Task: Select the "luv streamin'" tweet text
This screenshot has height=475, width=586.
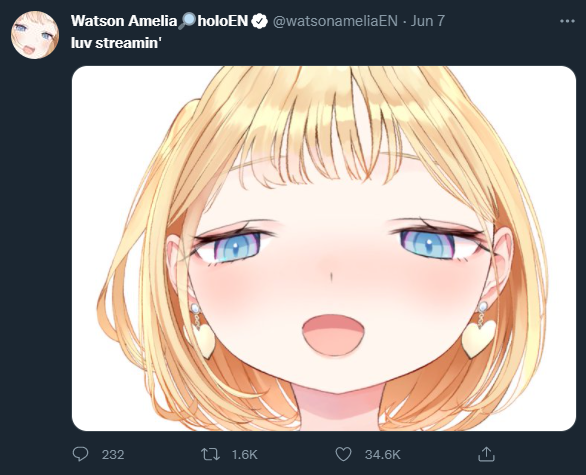Action: coord(116,43)
